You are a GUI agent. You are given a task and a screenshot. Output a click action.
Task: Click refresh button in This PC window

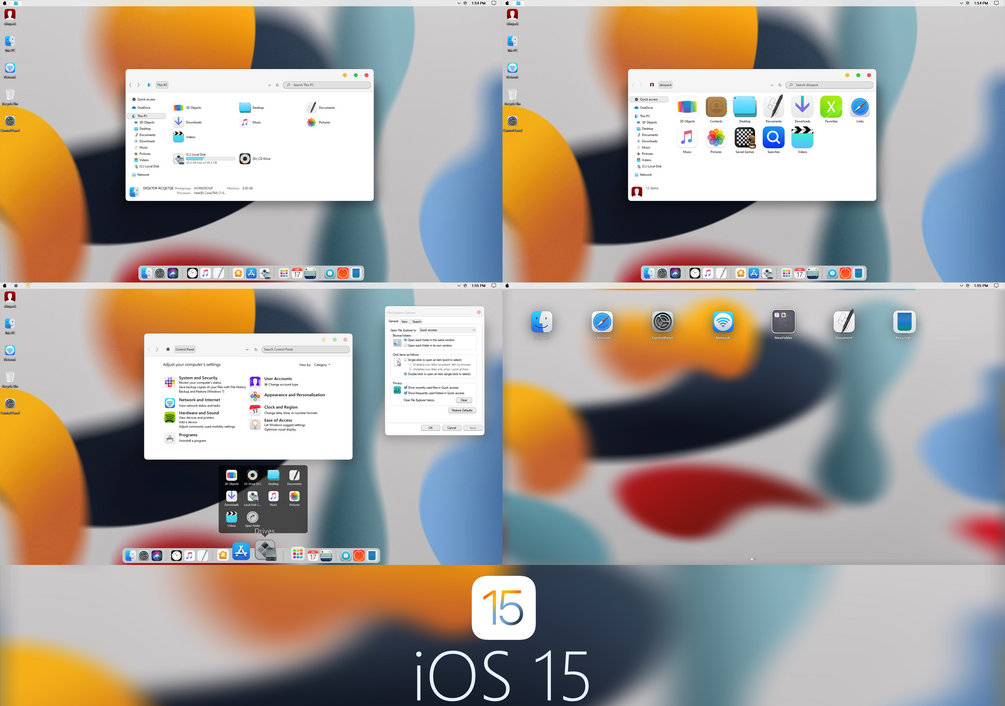[277, 85]
